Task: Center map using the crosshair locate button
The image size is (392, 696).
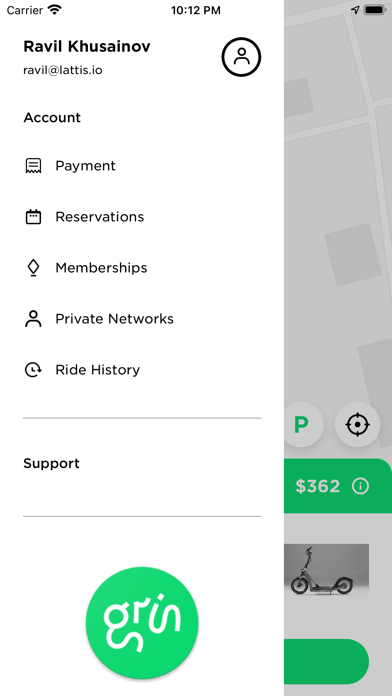Action: (357, 425)
